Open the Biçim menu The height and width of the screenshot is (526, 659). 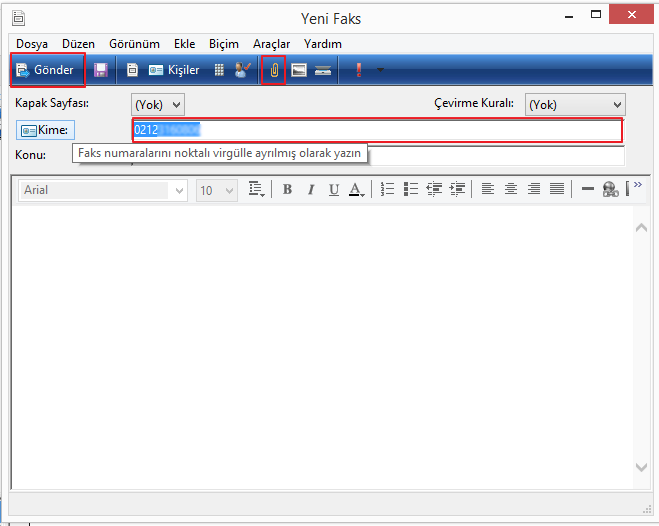tap(224, 44)
